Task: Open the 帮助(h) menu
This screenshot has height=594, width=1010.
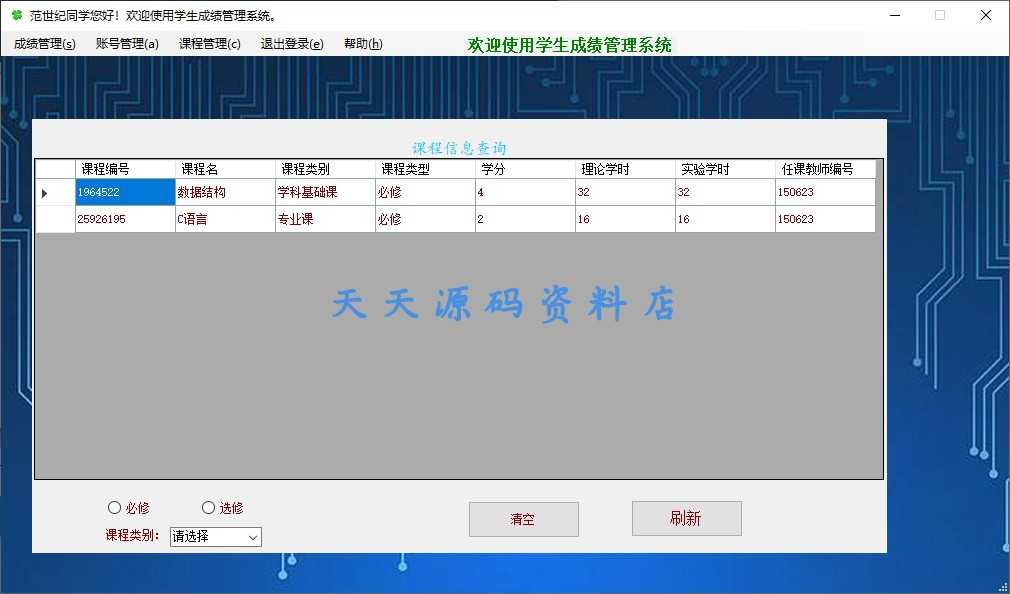Action: [363, 44]
